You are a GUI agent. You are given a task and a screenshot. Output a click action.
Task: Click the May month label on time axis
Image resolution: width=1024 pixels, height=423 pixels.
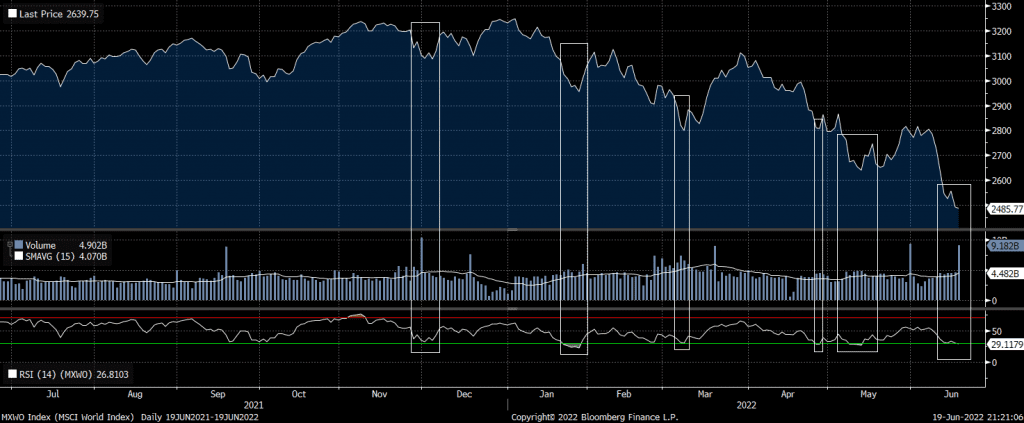click(x=867, y=394)
